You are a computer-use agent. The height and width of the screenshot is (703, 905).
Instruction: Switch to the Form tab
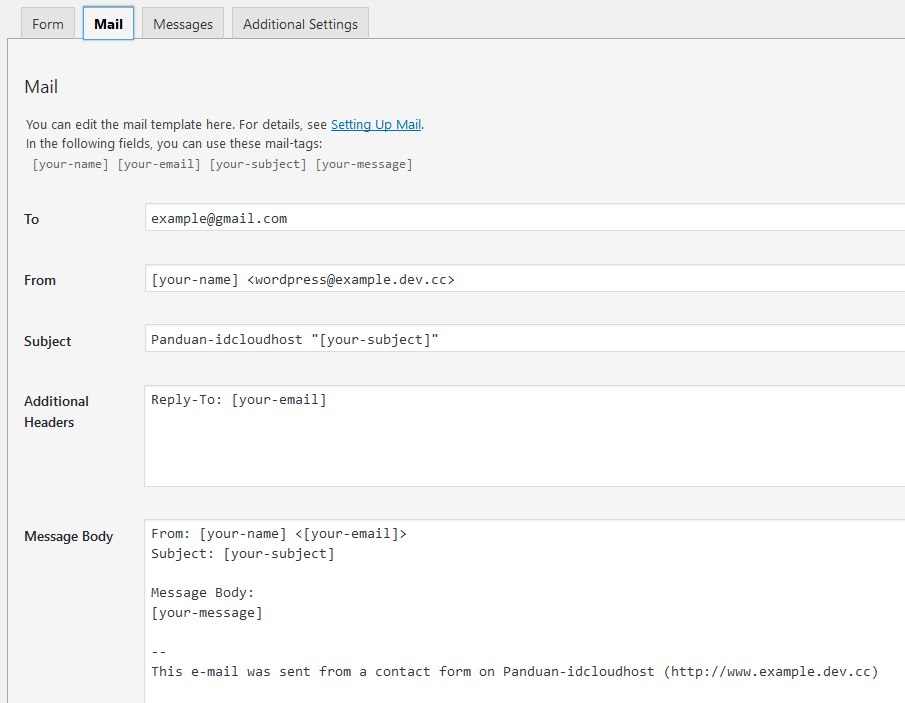47,22
